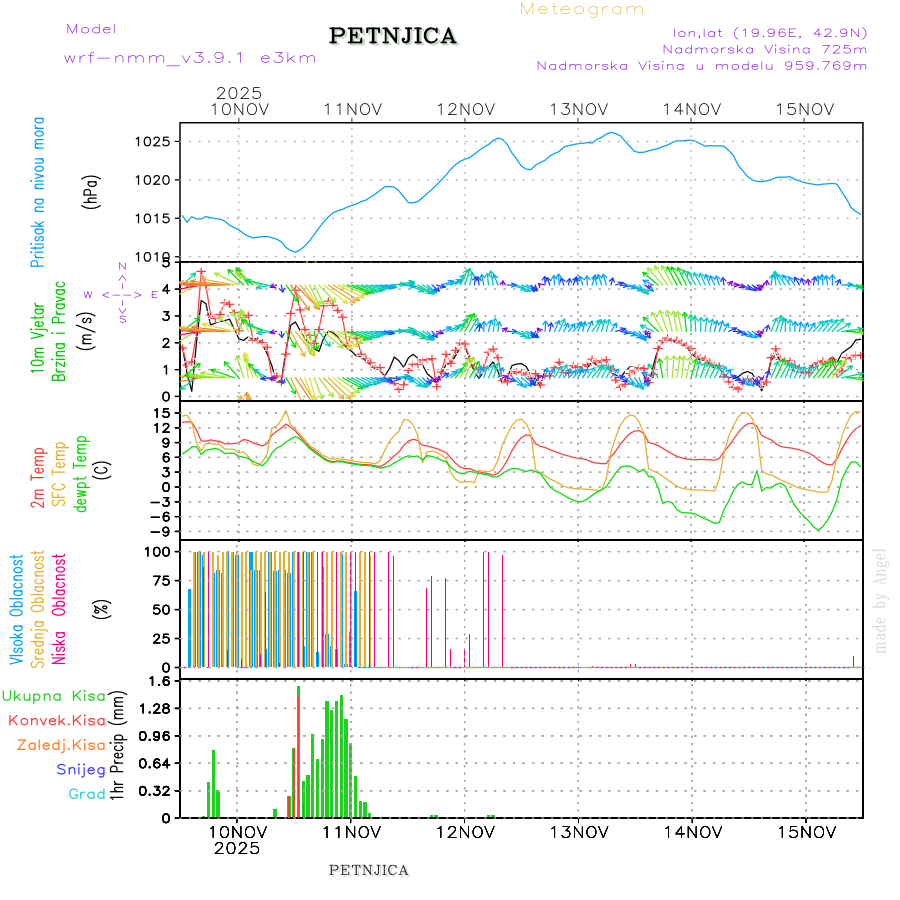Screen dimensions: 900x900
Task: Click the Meteogram heading text
Action: click(x=582, y=9)
